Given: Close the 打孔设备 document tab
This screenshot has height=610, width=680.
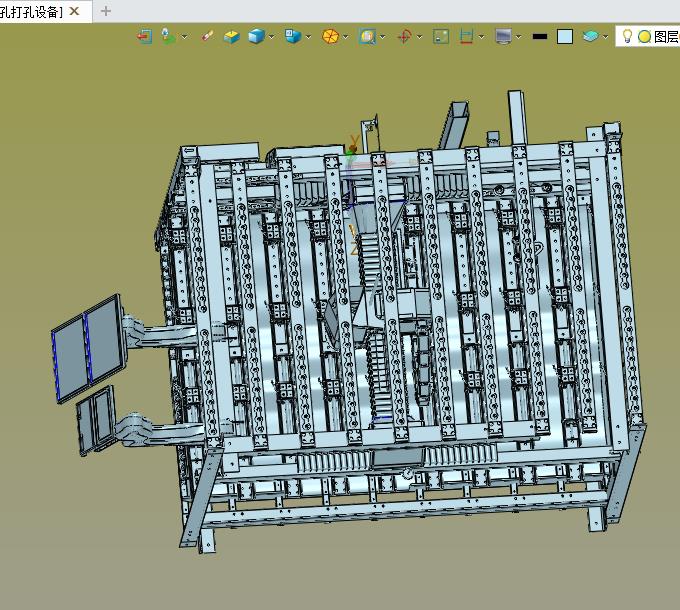Looking at the screenshot, I should 74,11.
